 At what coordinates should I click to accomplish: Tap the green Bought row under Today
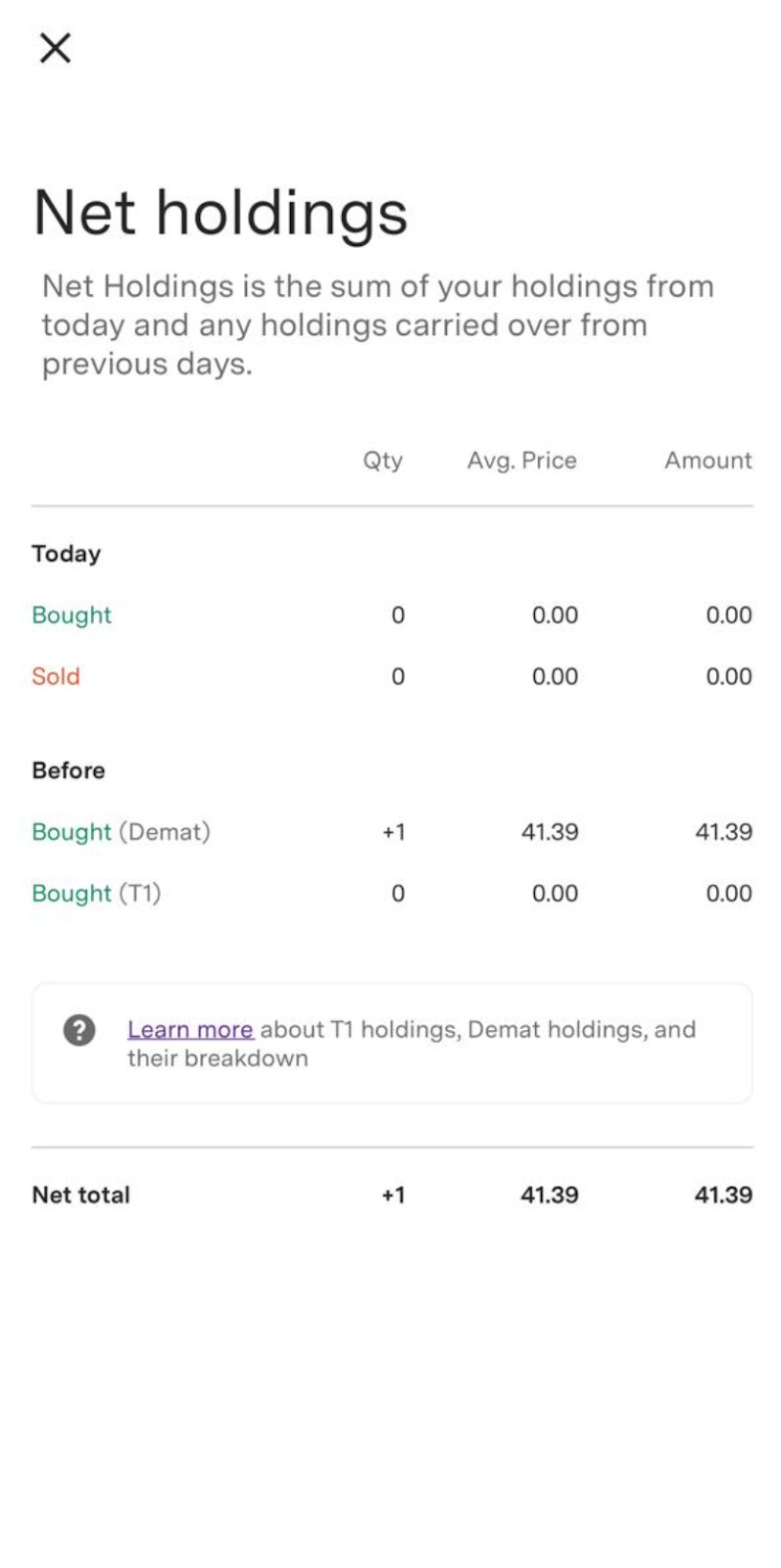[72, 615]
